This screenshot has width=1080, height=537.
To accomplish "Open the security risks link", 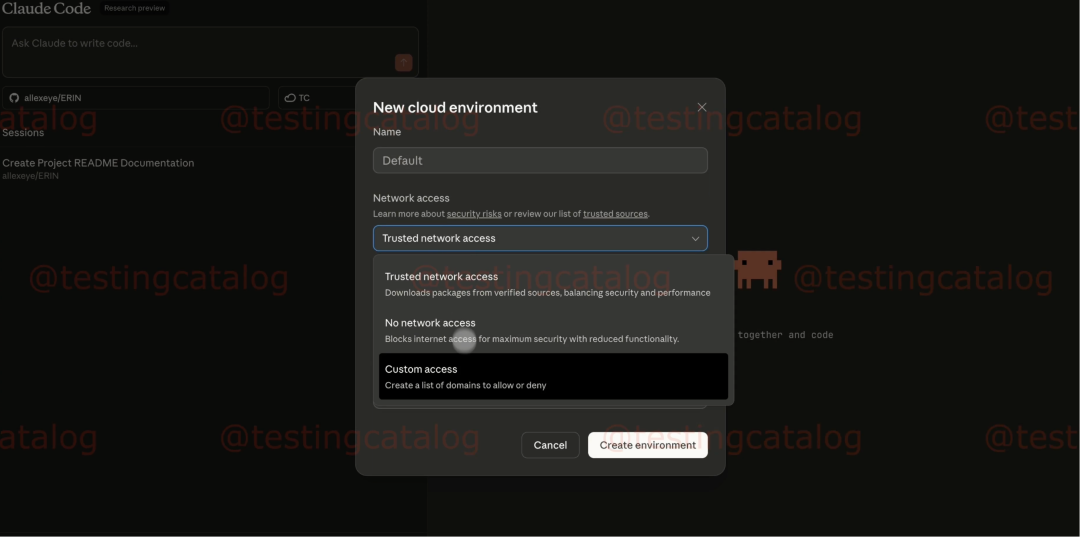I will tap(474, 214).
